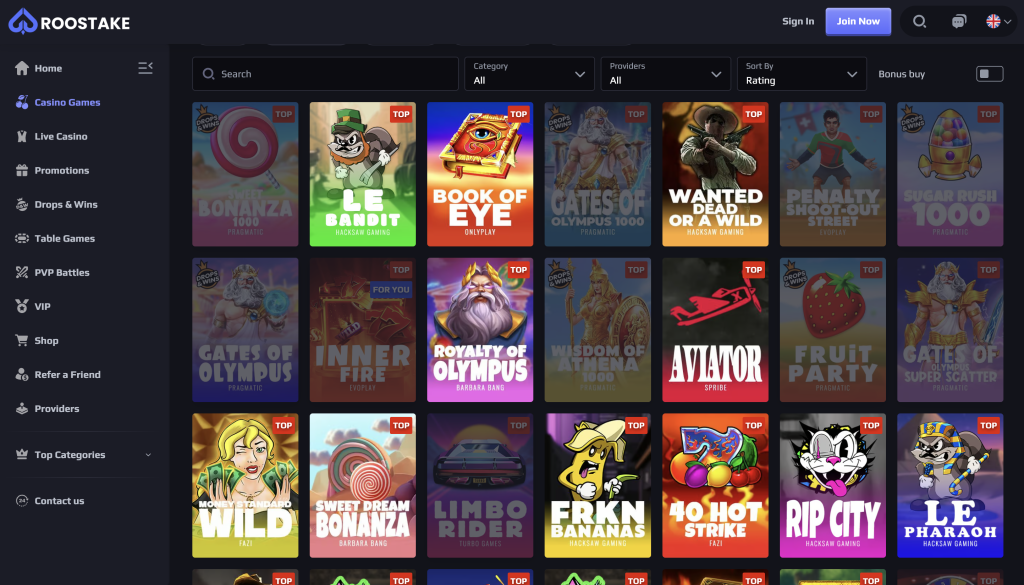This screenshot has width=1024, height=585.
Task: Click the UK flag language selector
Action: click(993, 20)
